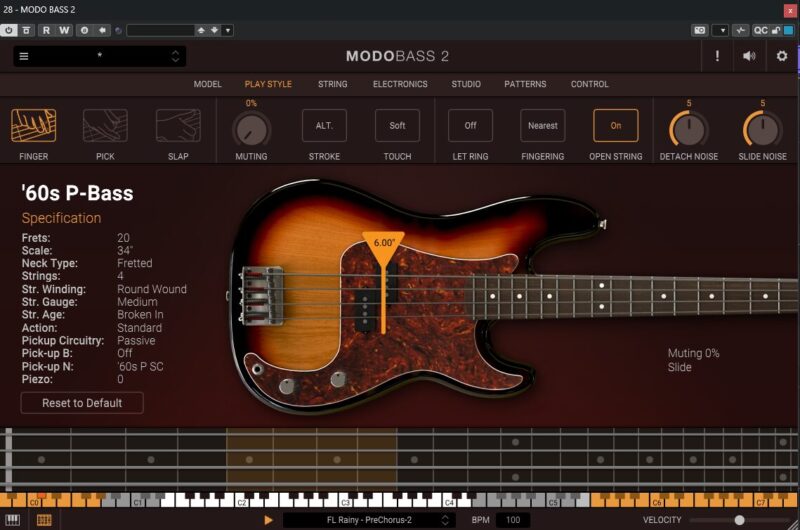Click the 'Round Wound' string winding value
The image size is (800, 530).
152,289
